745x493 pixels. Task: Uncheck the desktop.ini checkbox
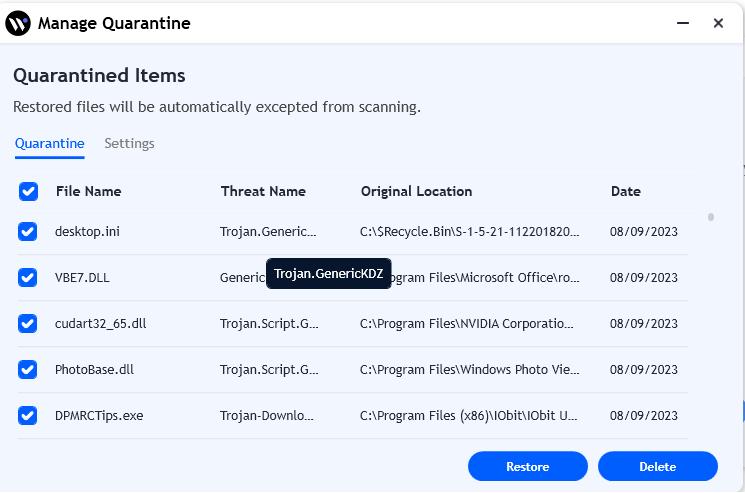pos(28,231)
